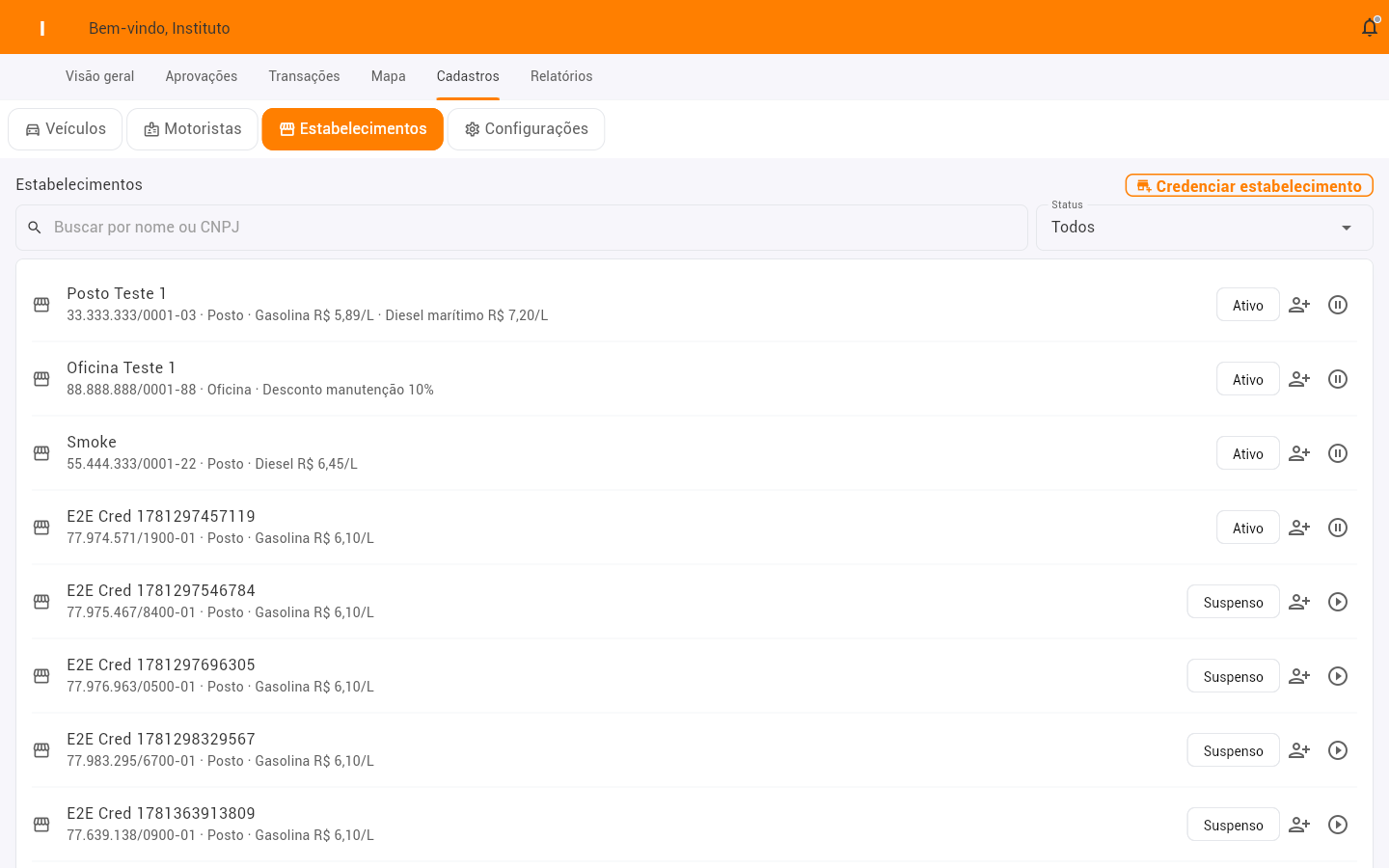1389x868 pixels.
Task: Go to Visão geral tab
Action: pos(100,76)
